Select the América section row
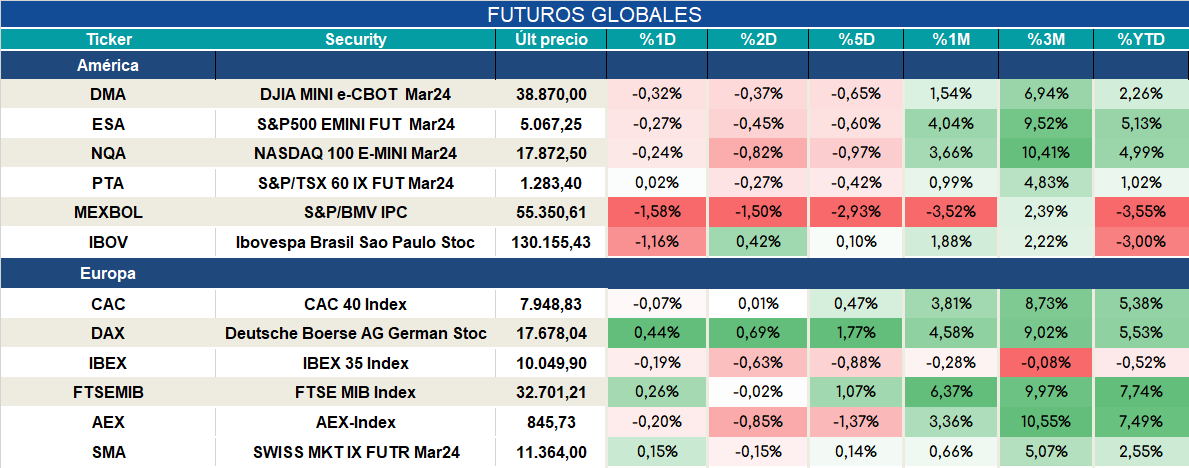The width and height of the screenshot is (1189, 468). [x=594, y=66]
